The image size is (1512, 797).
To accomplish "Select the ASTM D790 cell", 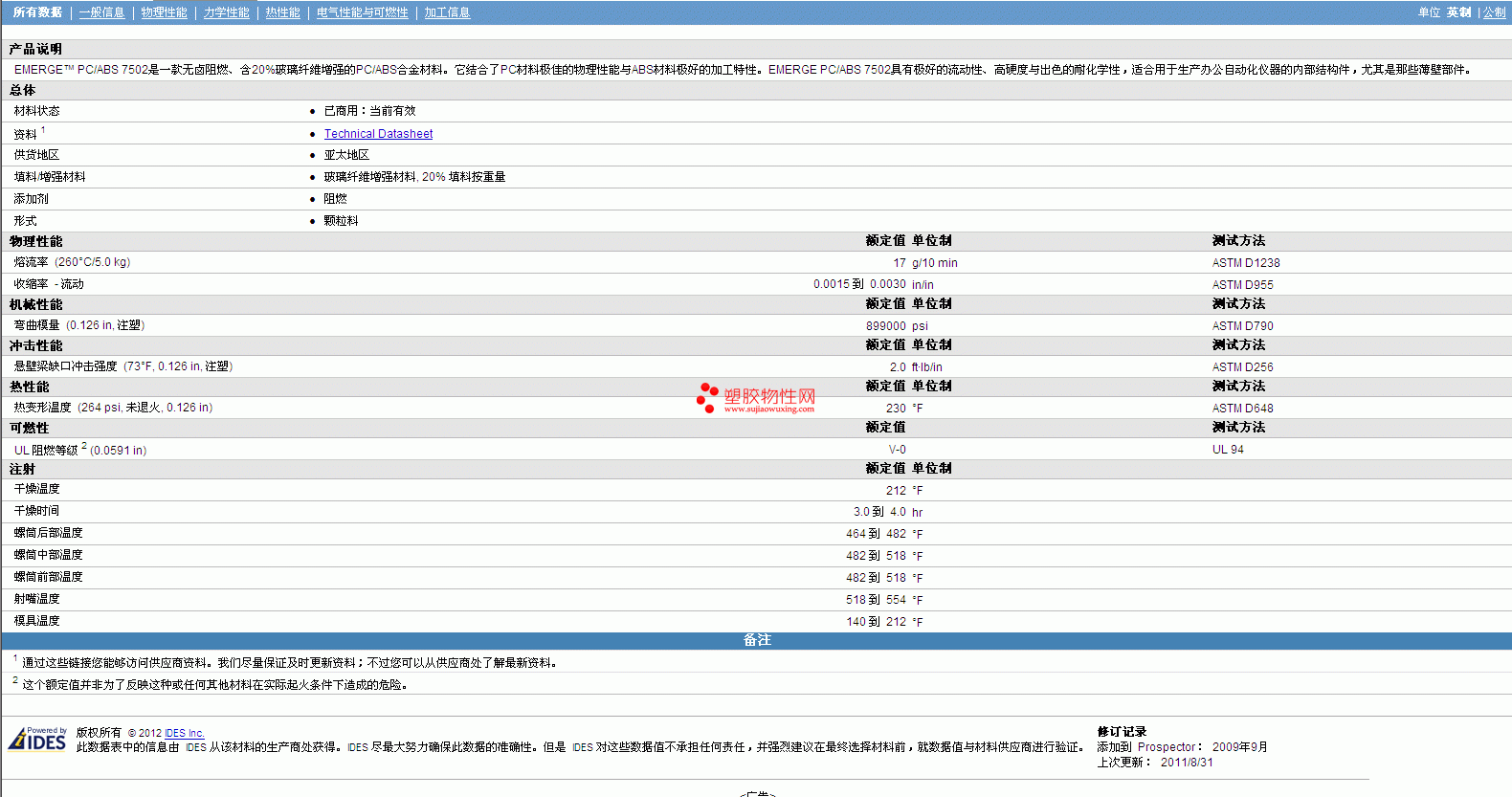I will pos(1242,326).
